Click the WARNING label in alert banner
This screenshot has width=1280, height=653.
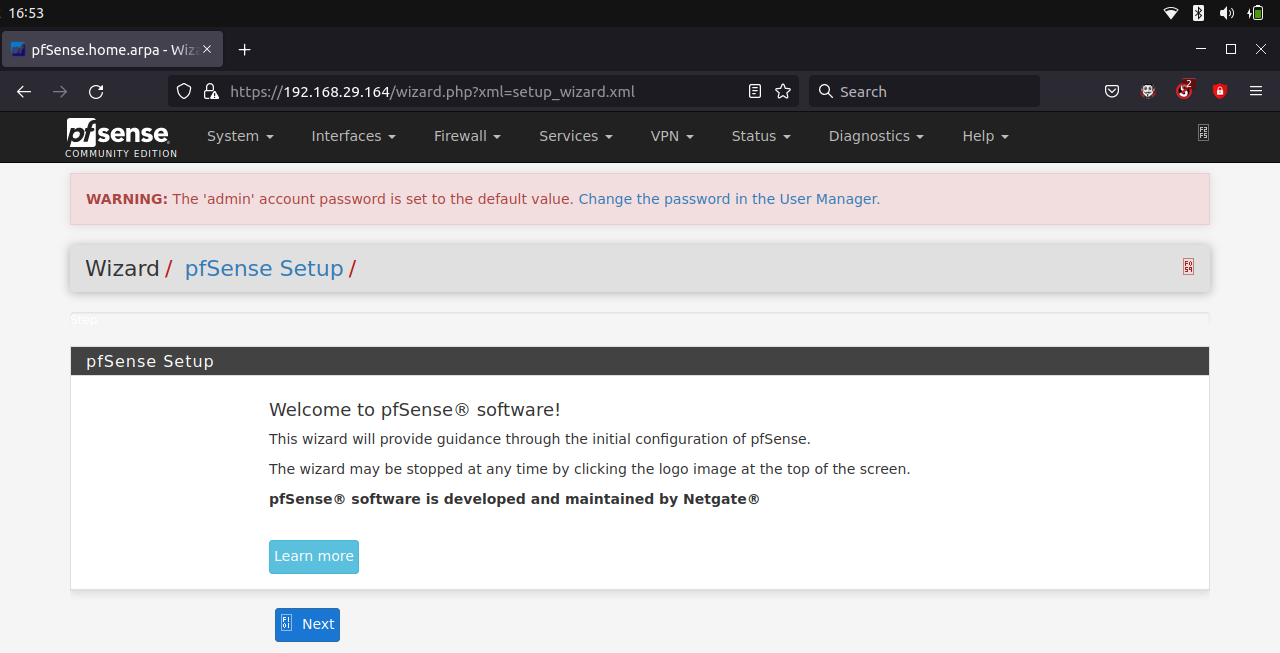pos(127,199)
